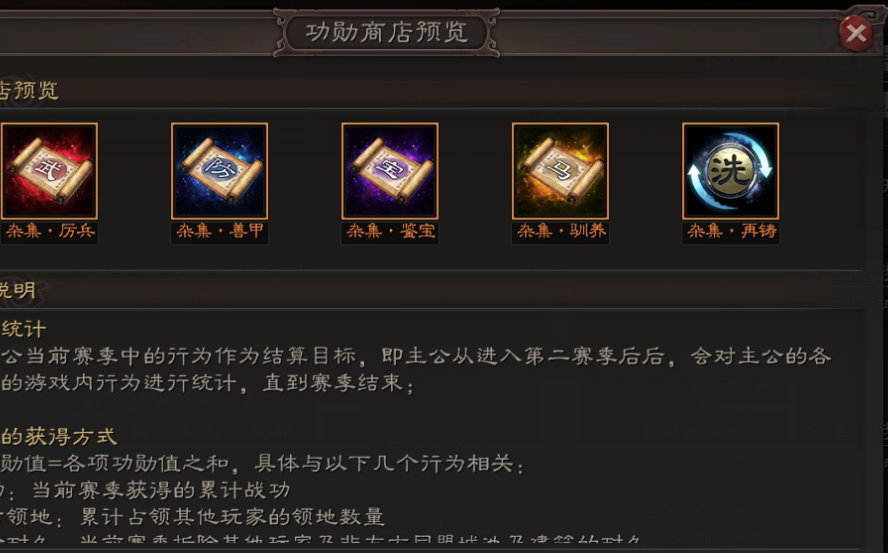888x553 pixels.
Task: Close the 功勋商店预览 window
Action: point(856,33)
